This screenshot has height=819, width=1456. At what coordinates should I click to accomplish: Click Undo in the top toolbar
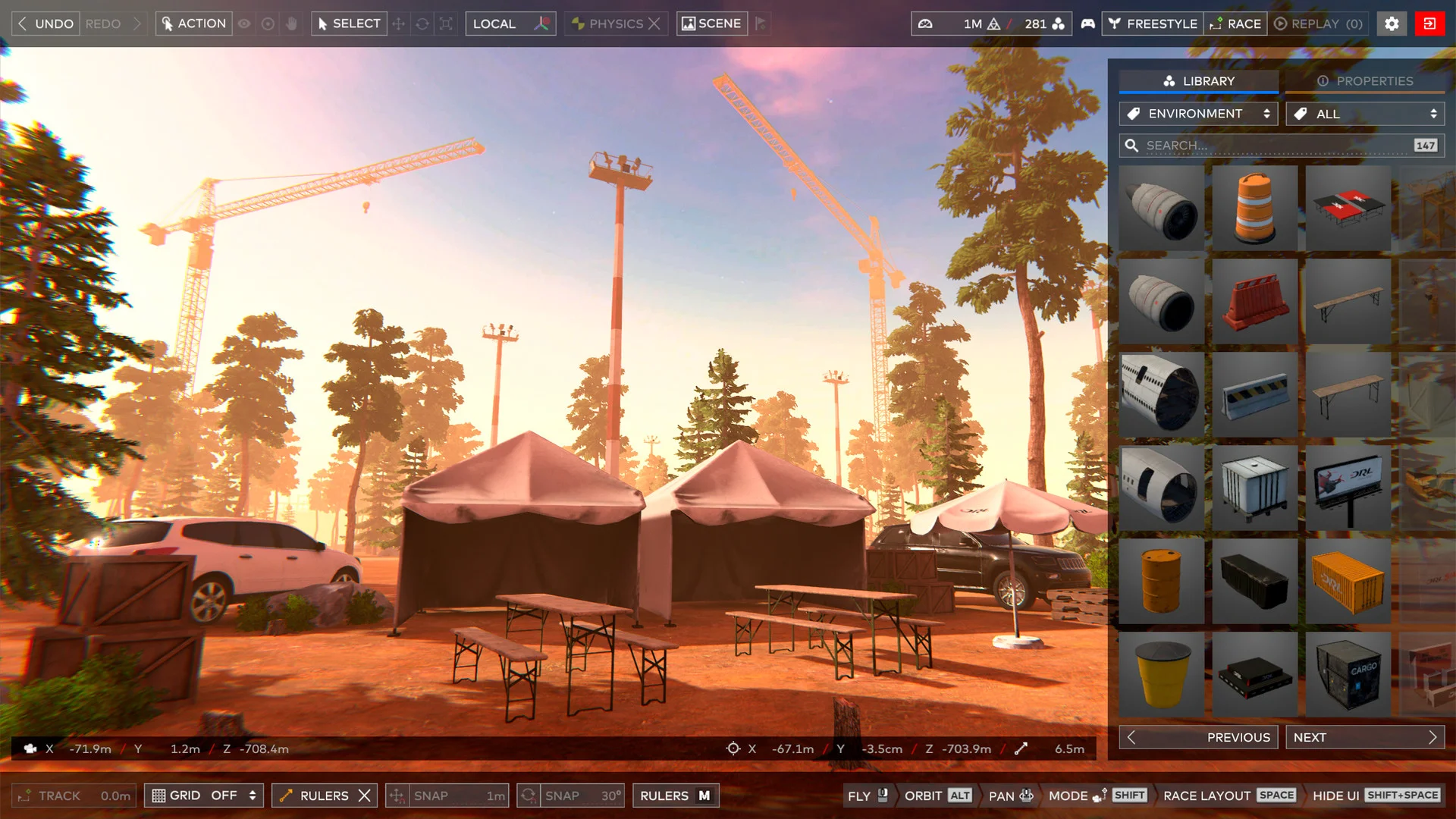(45, 24)
